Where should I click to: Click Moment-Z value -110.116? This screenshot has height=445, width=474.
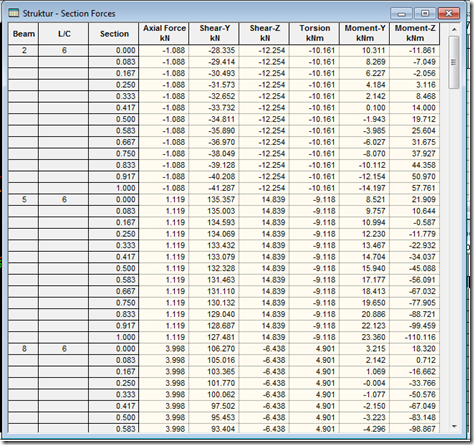(x=415, y=337)
